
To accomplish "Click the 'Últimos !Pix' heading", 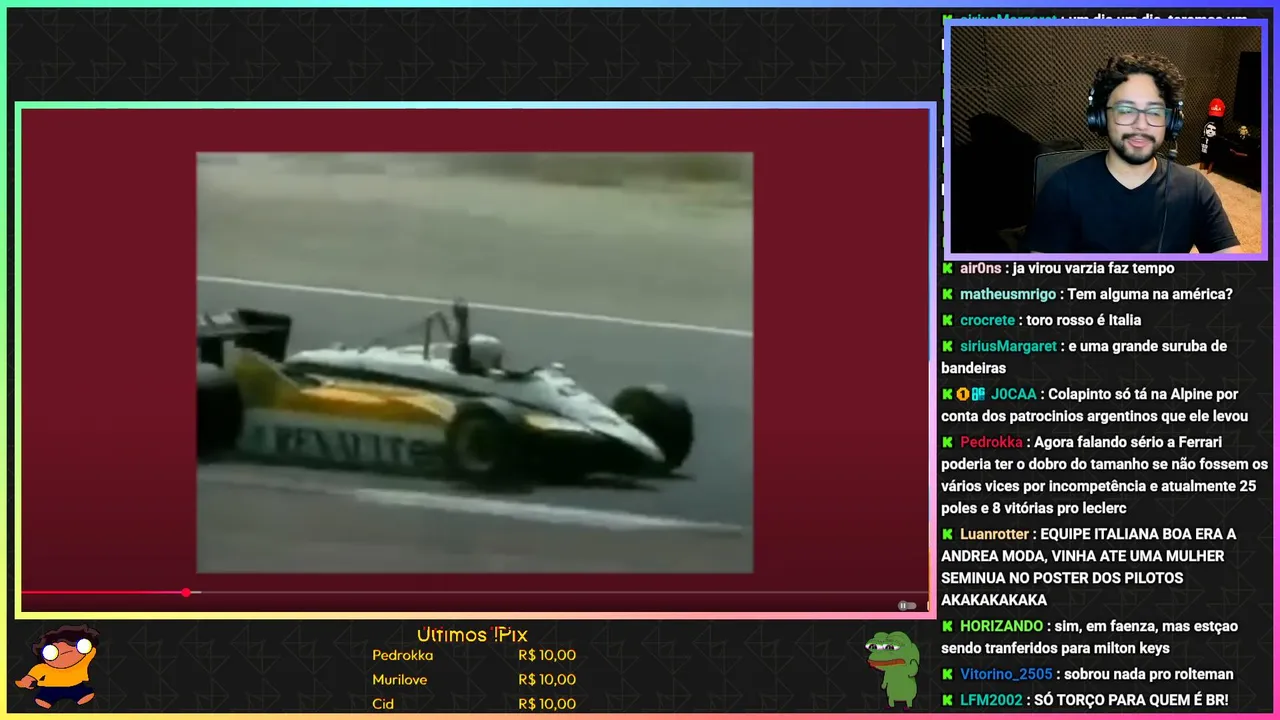I will point(472,635).
